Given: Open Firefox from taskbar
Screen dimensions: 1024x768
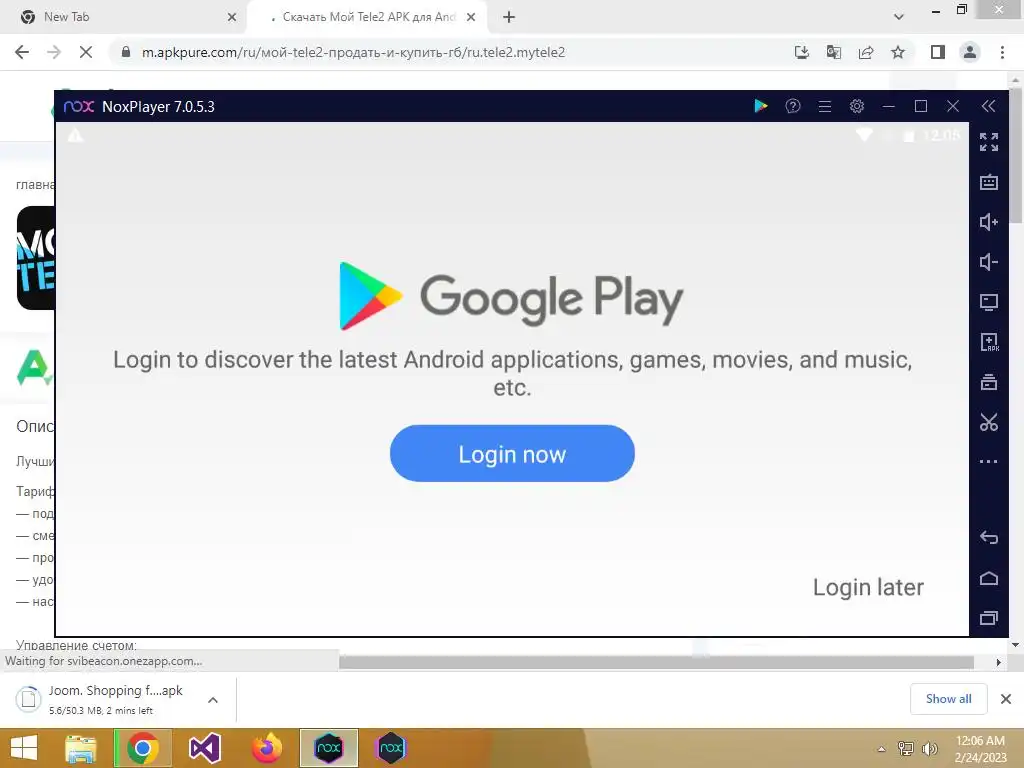Looking at the screenshot, I should coord(266,748).
